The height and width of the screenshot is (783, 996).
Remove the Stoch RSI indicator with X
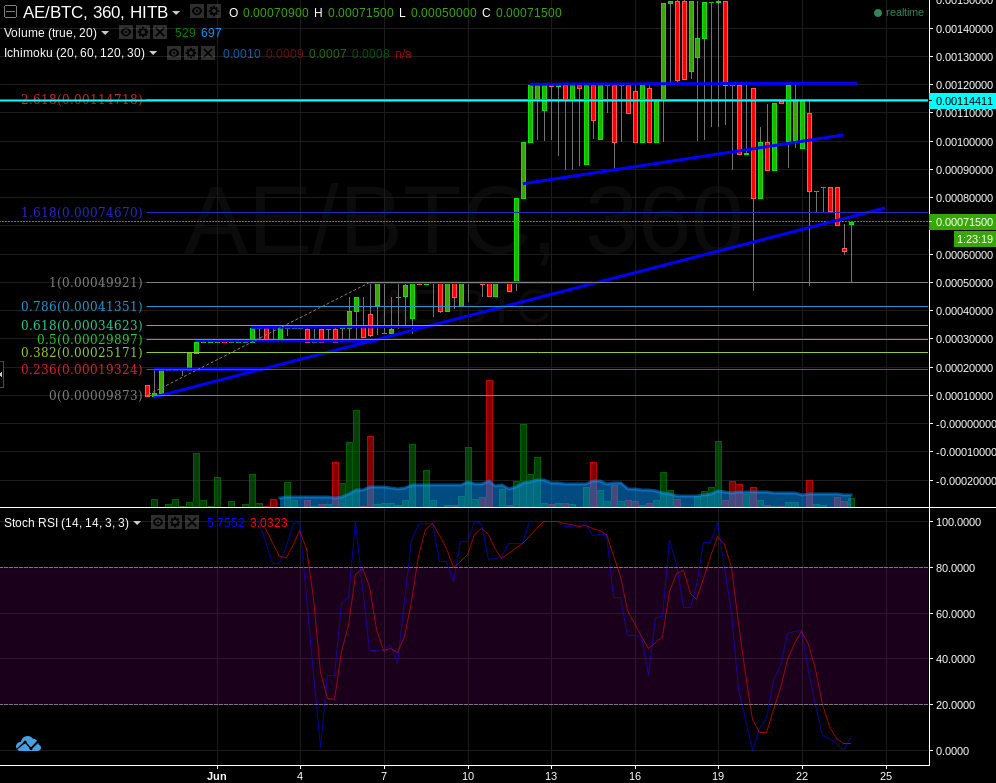coord(192,523)
